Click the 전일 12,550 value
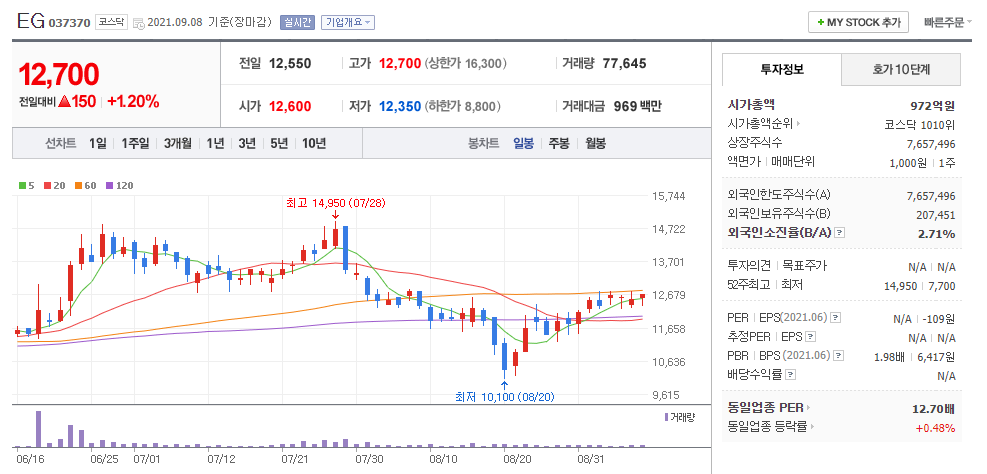 coord(290,64)
